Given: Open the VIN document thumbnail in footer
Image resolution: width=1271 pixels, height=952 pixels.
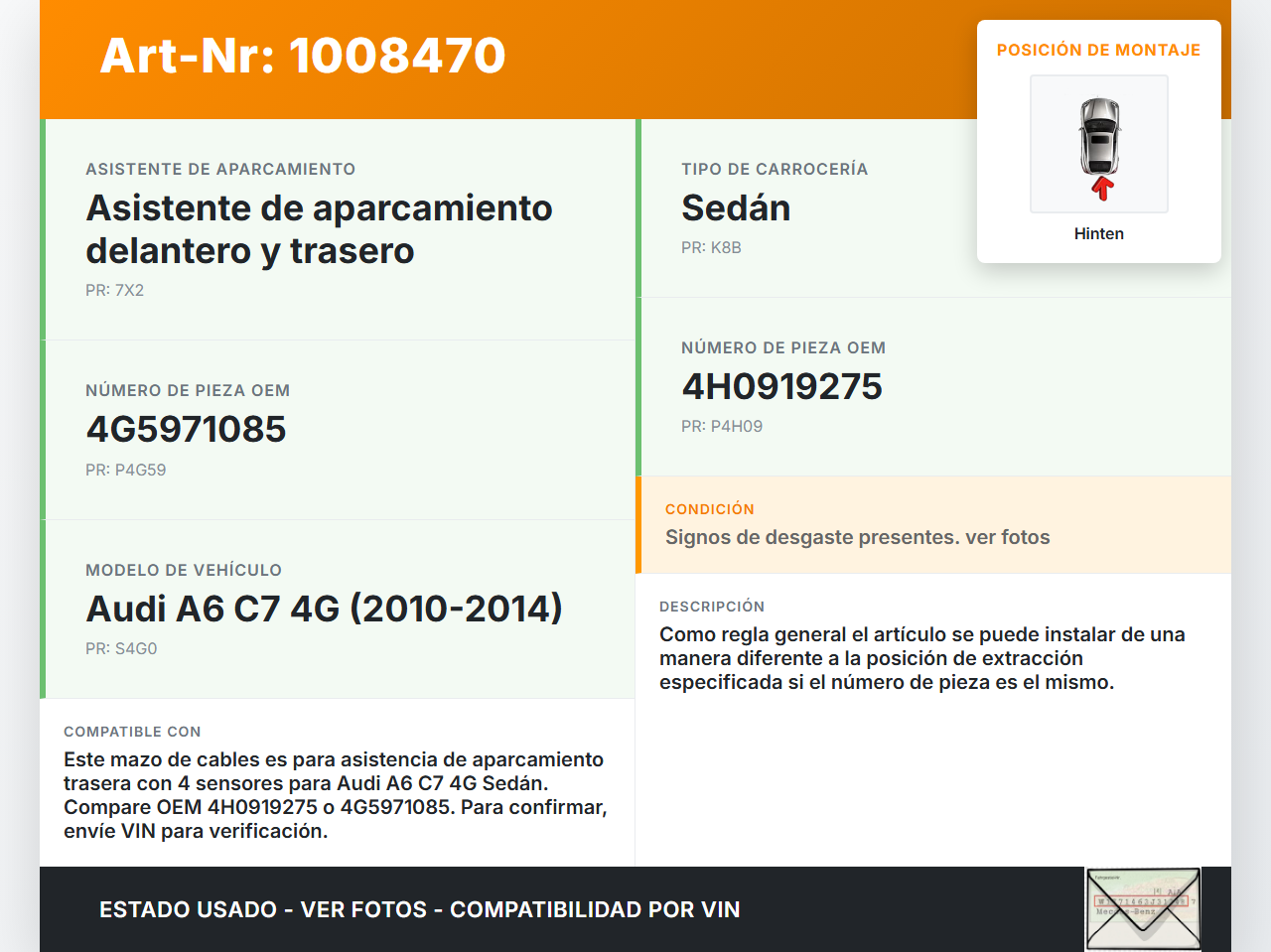Looking at the screenshot, I should pyautogui.click(x=1143, y=909).
